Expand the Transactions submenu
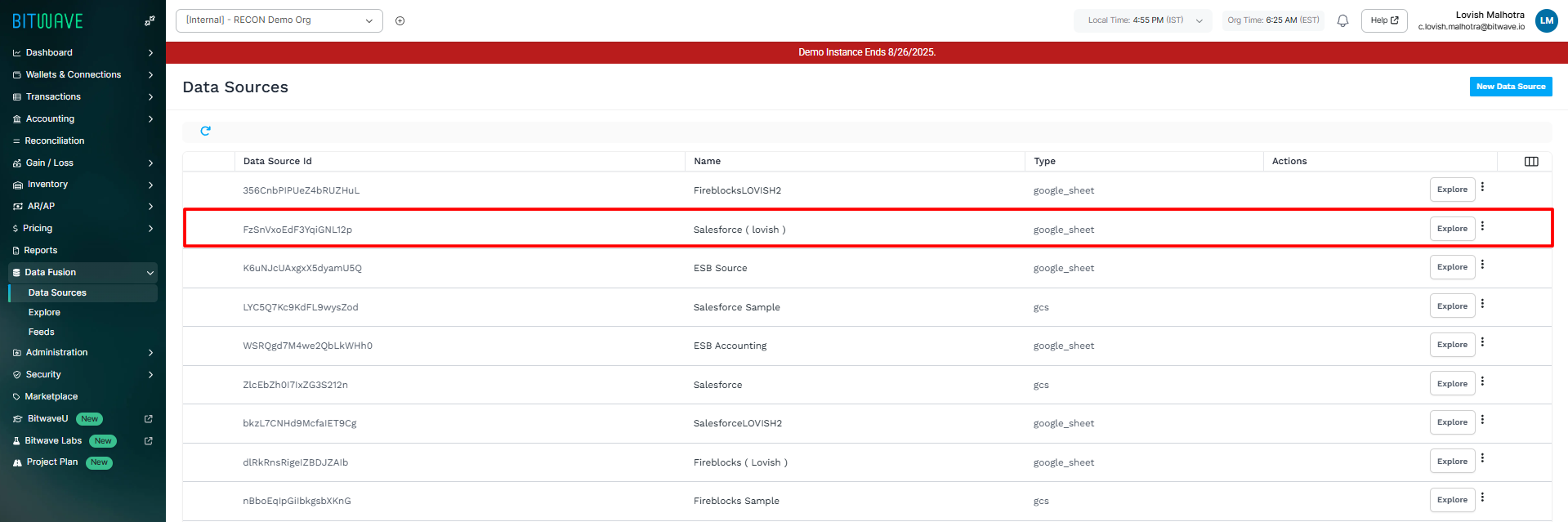Image resolution: width=1568 pixels, height=522 pixels. (150, 97)
